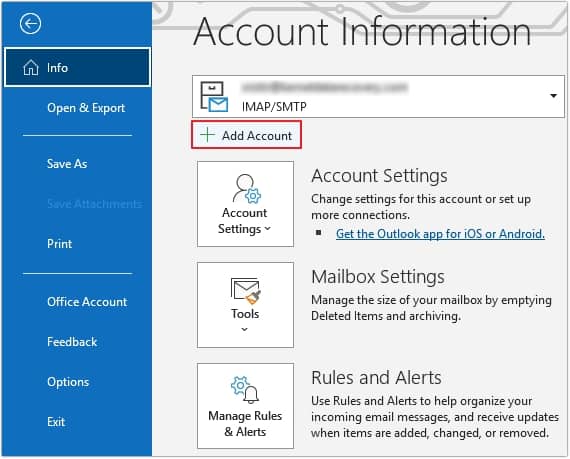Click Manage Rules & Alerts button
Screen dimensions: 570x459
tap(245, 406)
